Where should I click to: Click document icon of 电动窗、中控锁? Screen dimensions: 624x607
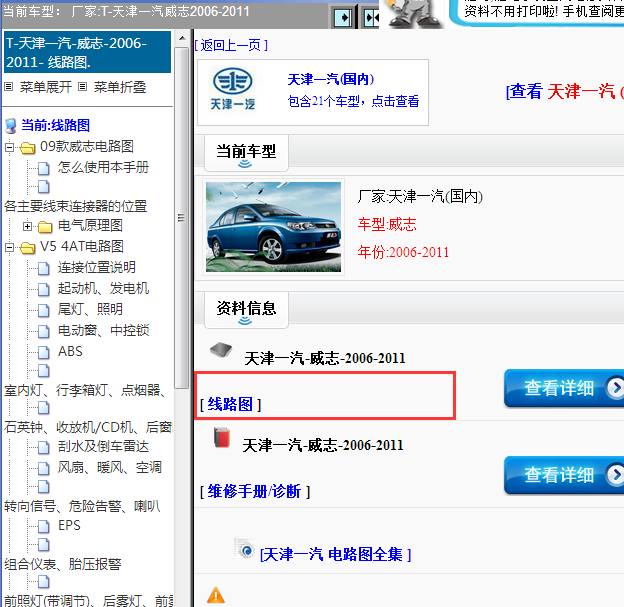[x=44, y=331]
